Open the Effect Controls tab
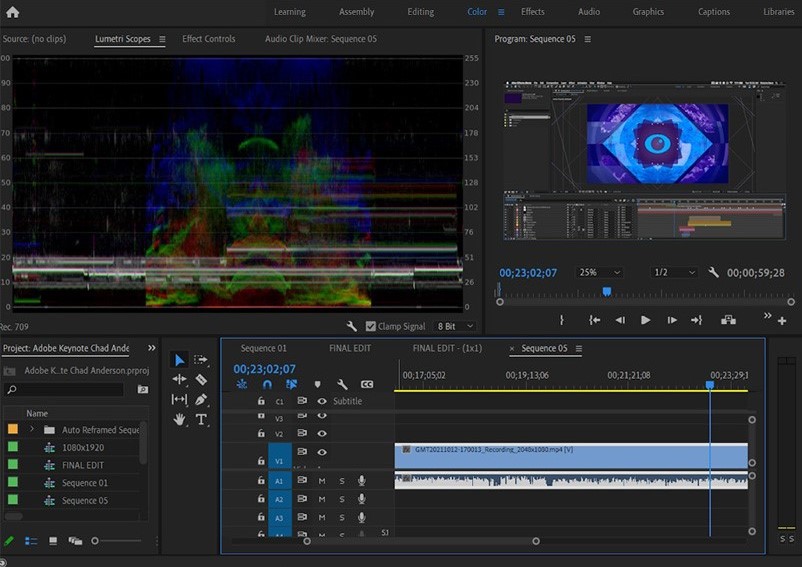This screenshot has width=802, height=567. [208, 39]
